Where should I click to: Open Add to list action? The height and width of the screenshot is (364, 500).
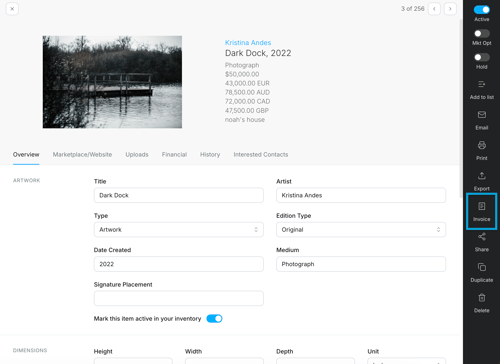click(x=482, y=90)
